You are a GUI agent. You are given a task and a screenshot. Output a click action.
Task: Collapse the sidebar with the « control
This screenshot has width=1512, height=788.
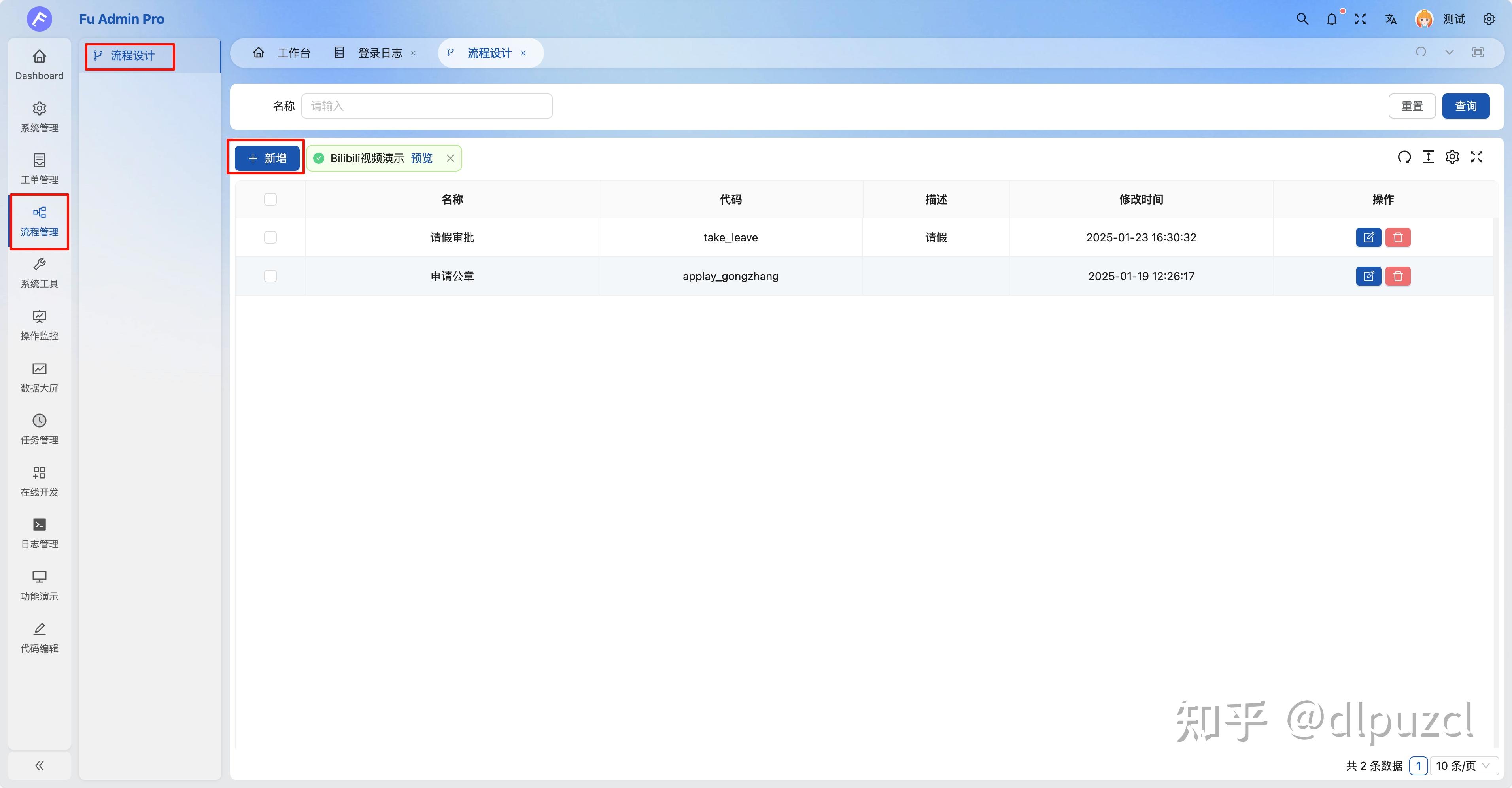coord(39,766)
